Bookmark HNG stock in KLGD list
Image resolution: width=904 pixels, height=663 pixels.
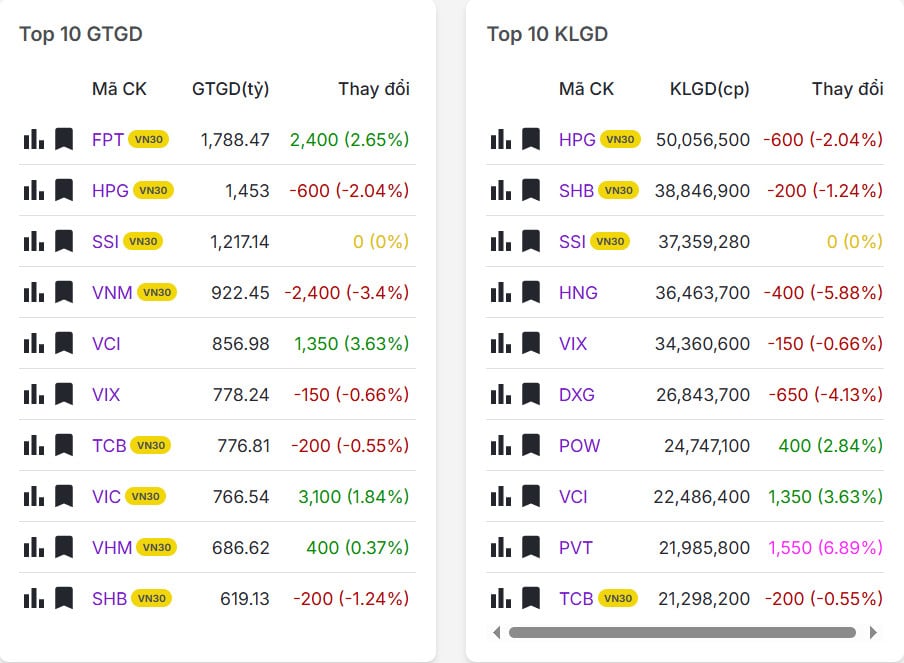531,292
